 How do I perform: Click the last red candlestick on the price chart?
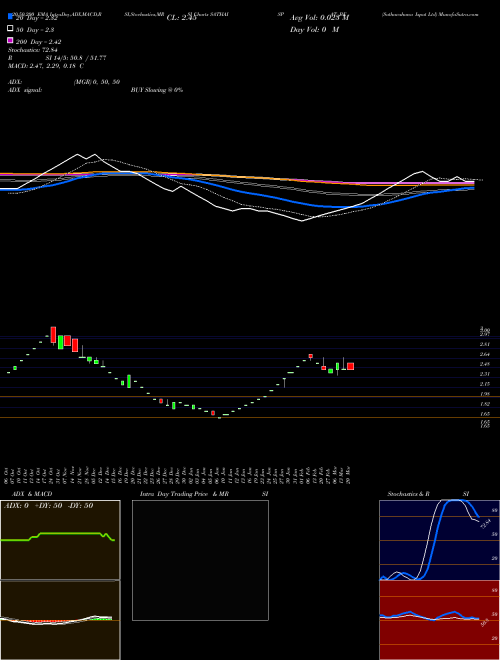[350, 366]
